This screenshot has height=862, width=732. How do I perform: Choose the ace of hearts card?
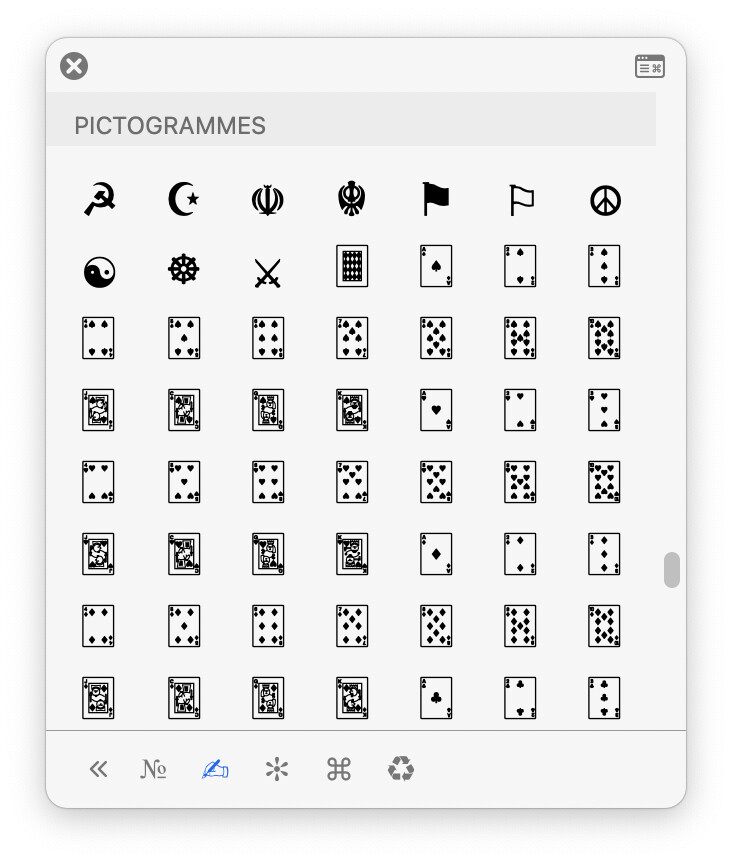tap(436, 410)
